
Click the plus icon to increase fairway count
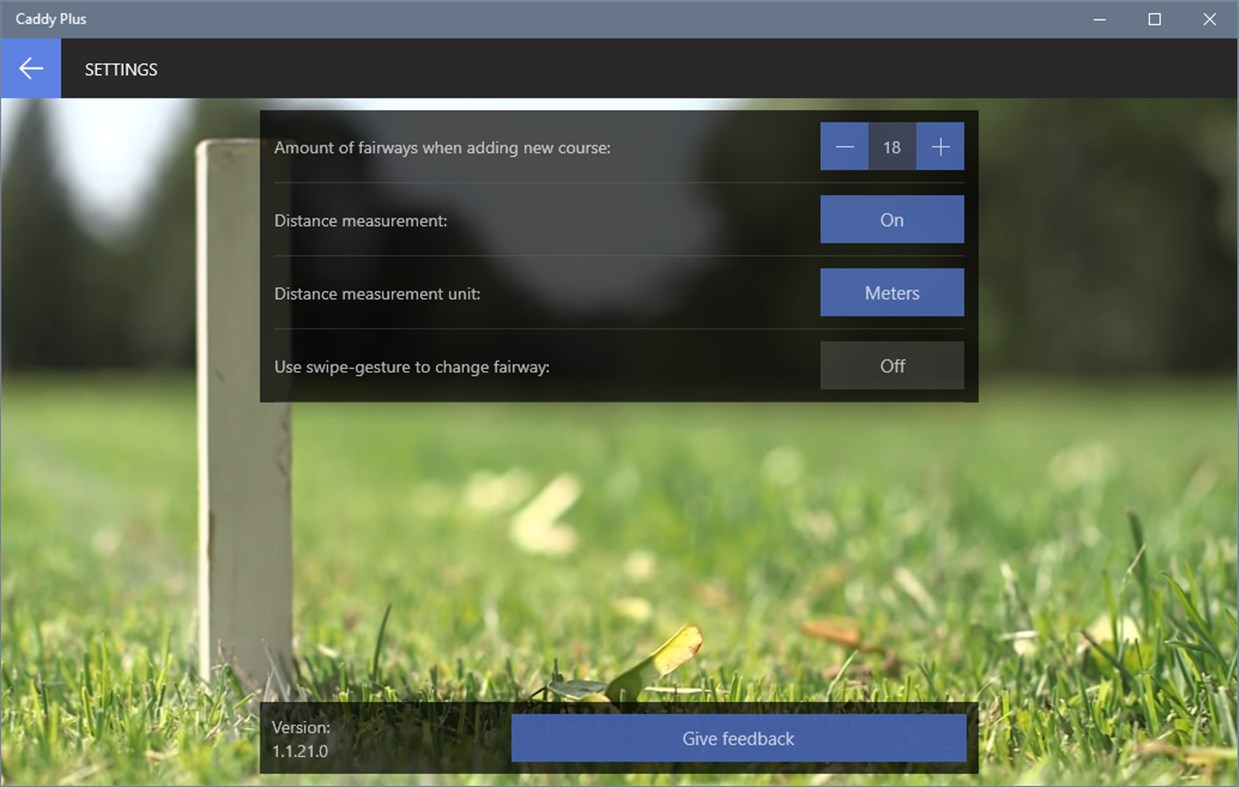tap(939, 146)
